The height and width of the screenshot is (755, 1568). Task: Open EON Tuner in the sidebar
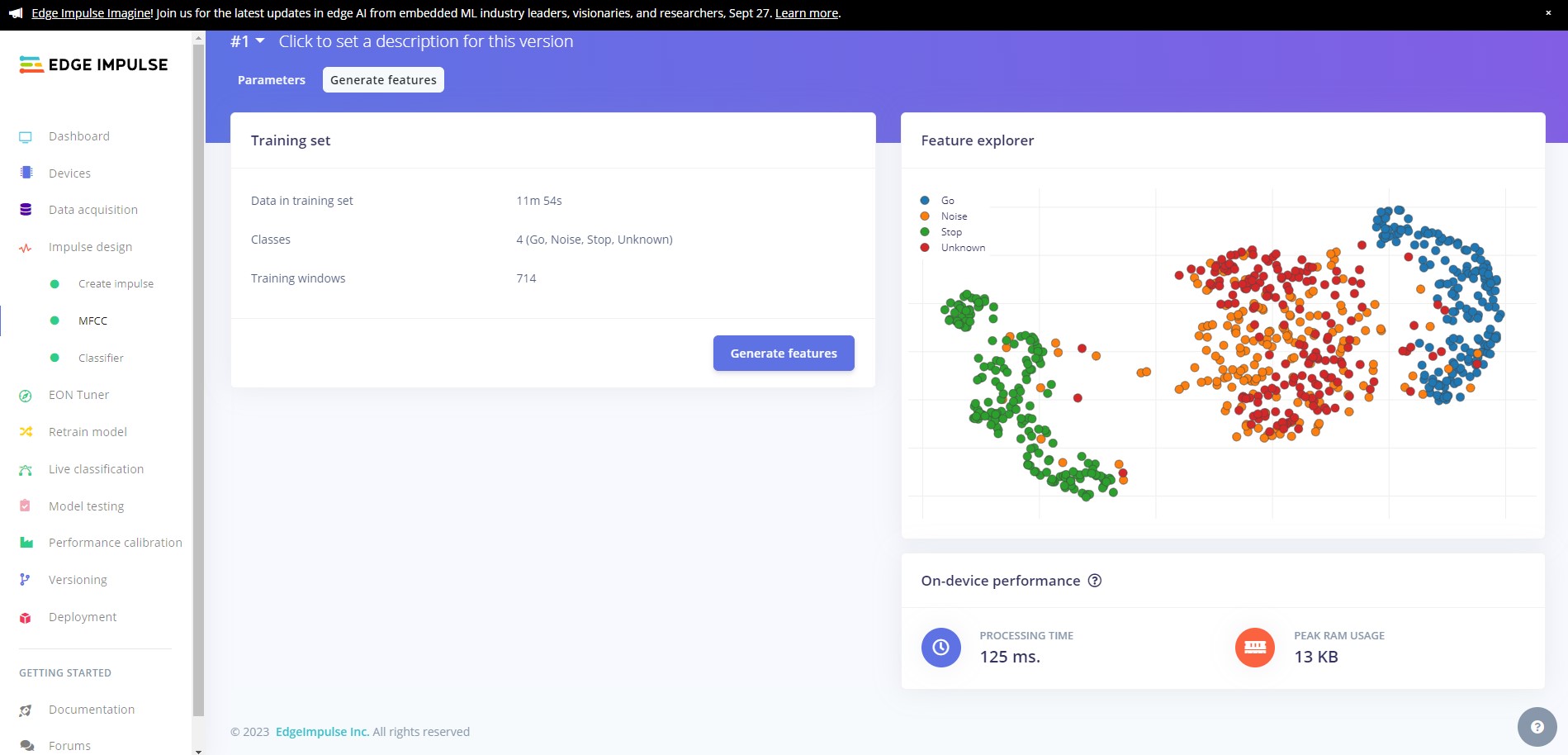point(78,395)
